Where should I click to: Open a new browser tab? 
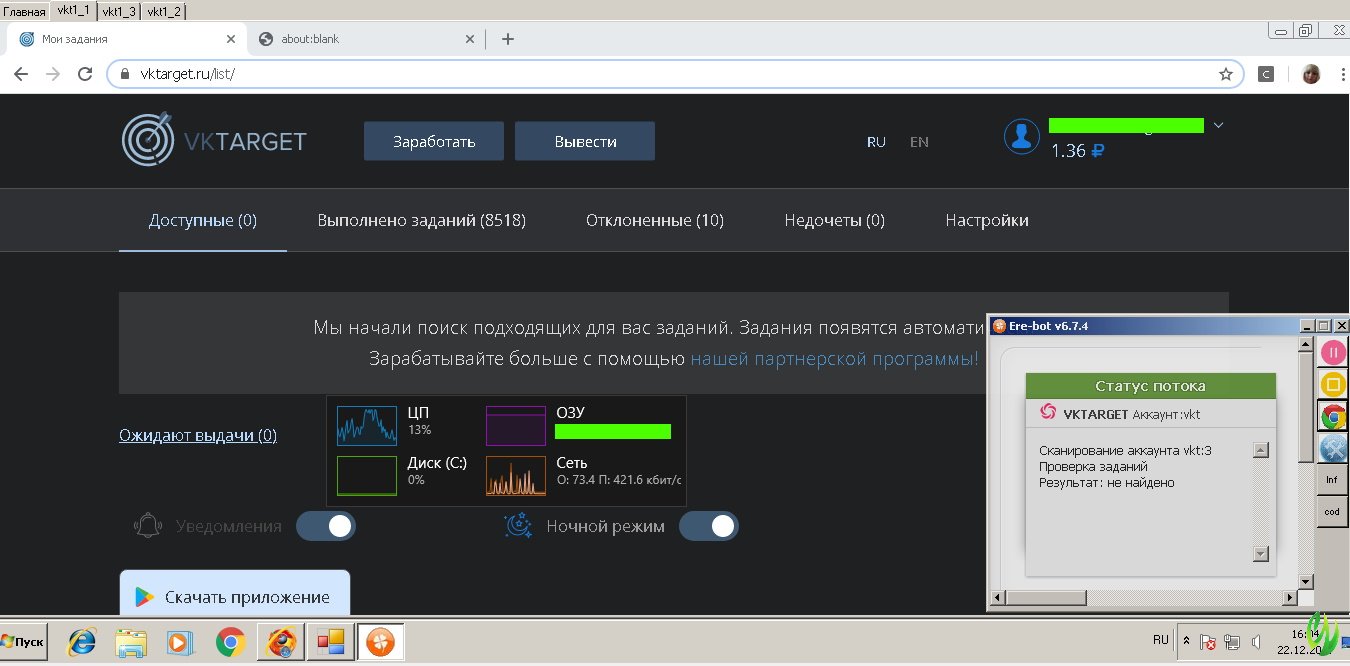click(507, 39)
